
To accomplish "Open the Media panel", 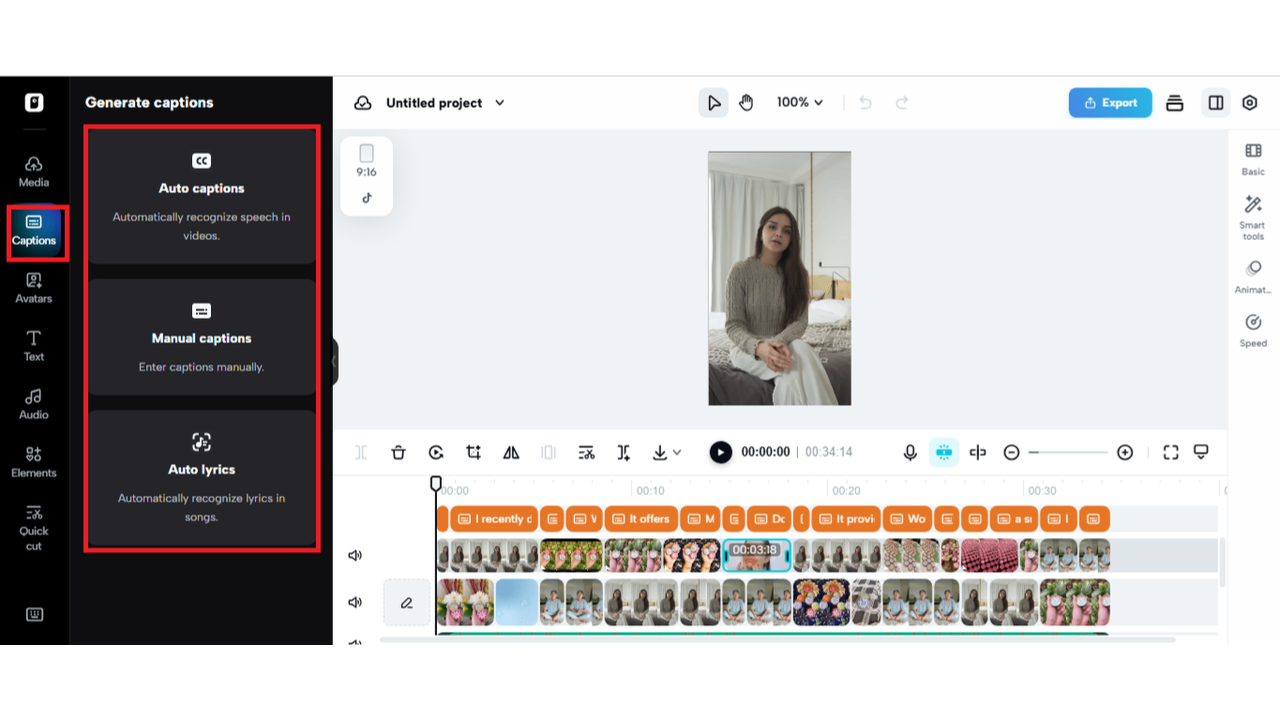I will pos(34,171).
